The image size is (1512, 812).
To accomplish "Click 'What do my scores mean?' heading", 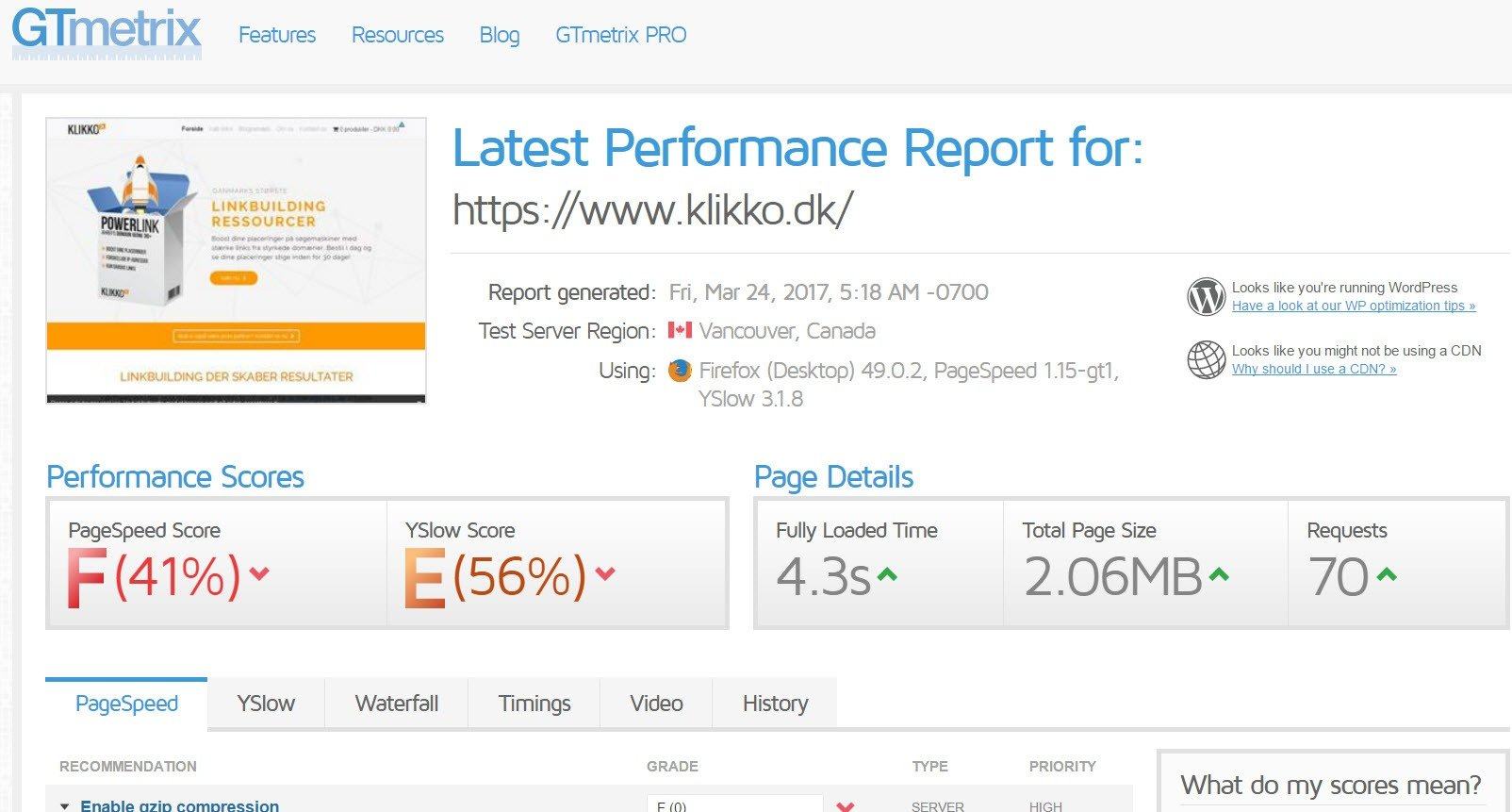I will 1331,785.
